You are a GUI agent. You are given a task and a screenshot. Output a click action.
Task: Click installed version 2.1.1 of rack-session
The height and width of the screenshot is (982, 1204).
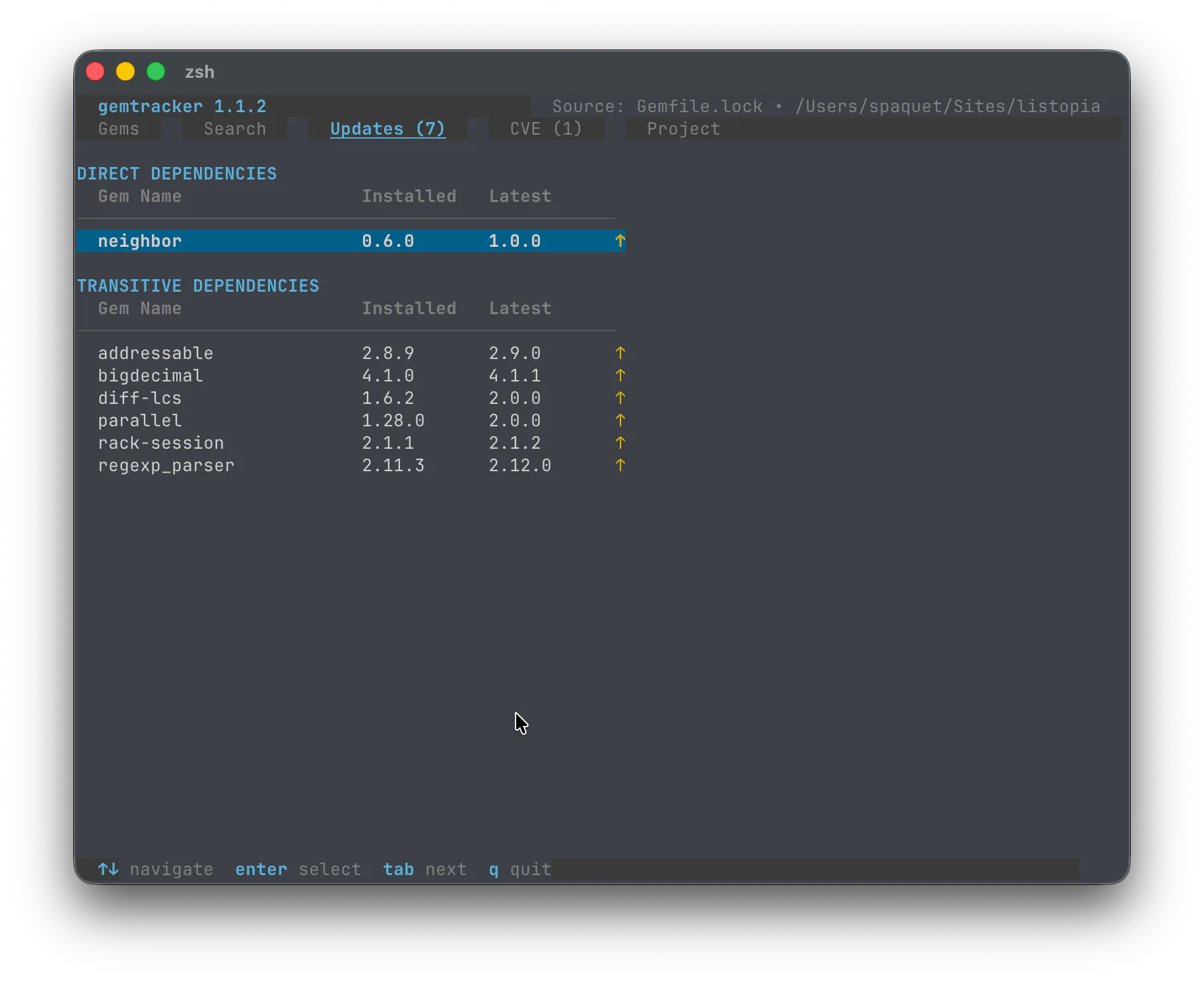(x=388, y=443)
